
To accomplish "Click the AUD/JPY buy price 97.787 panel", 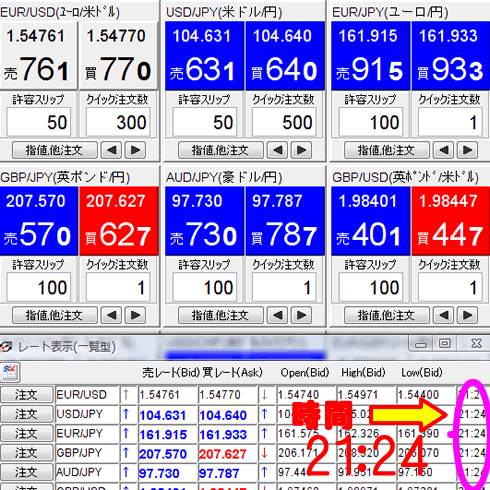I will tap(285, 221).
